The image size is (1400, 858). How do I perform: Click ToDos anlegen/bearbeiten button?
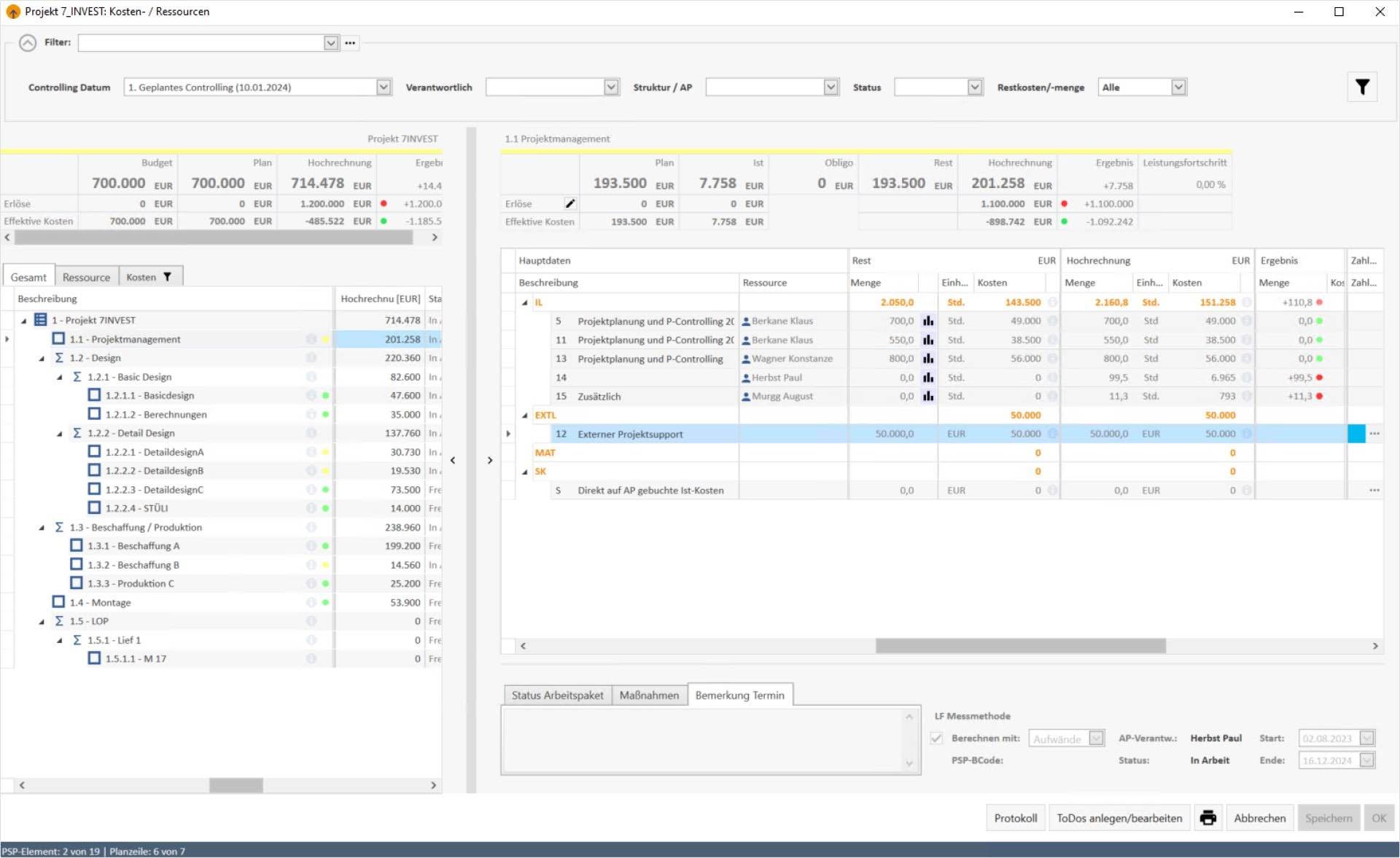[1119, 818]
